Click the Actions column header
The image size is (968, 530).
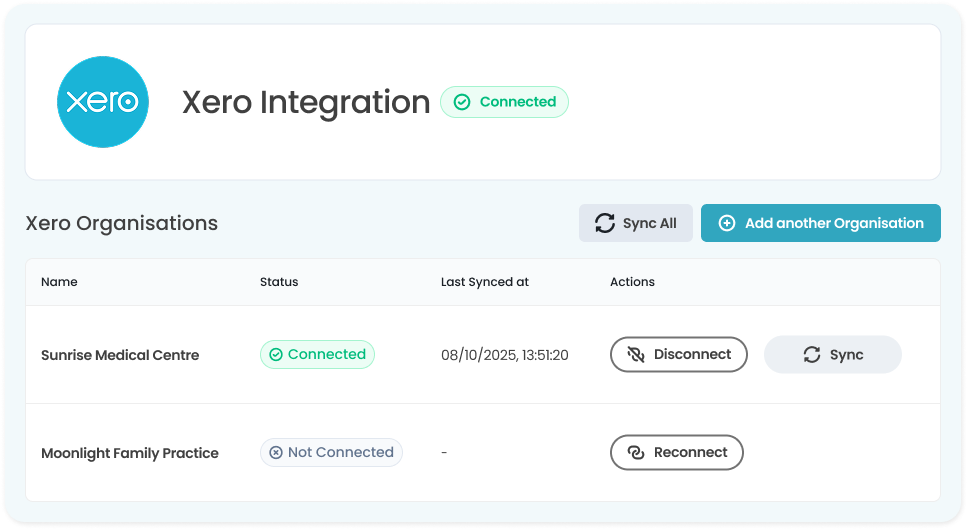(632, 282)
